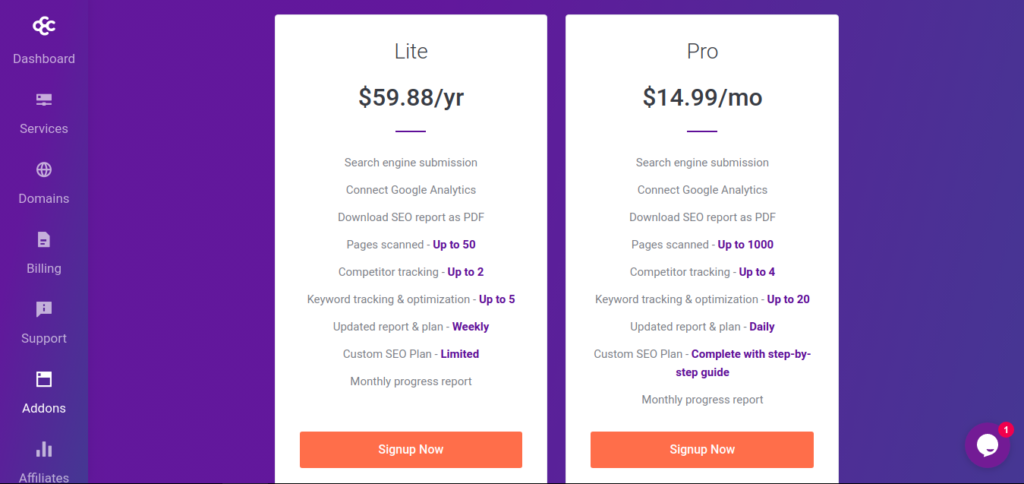The image size is (1024, 484).
Task: Open the Services menu label
Action: coord(44,129)
